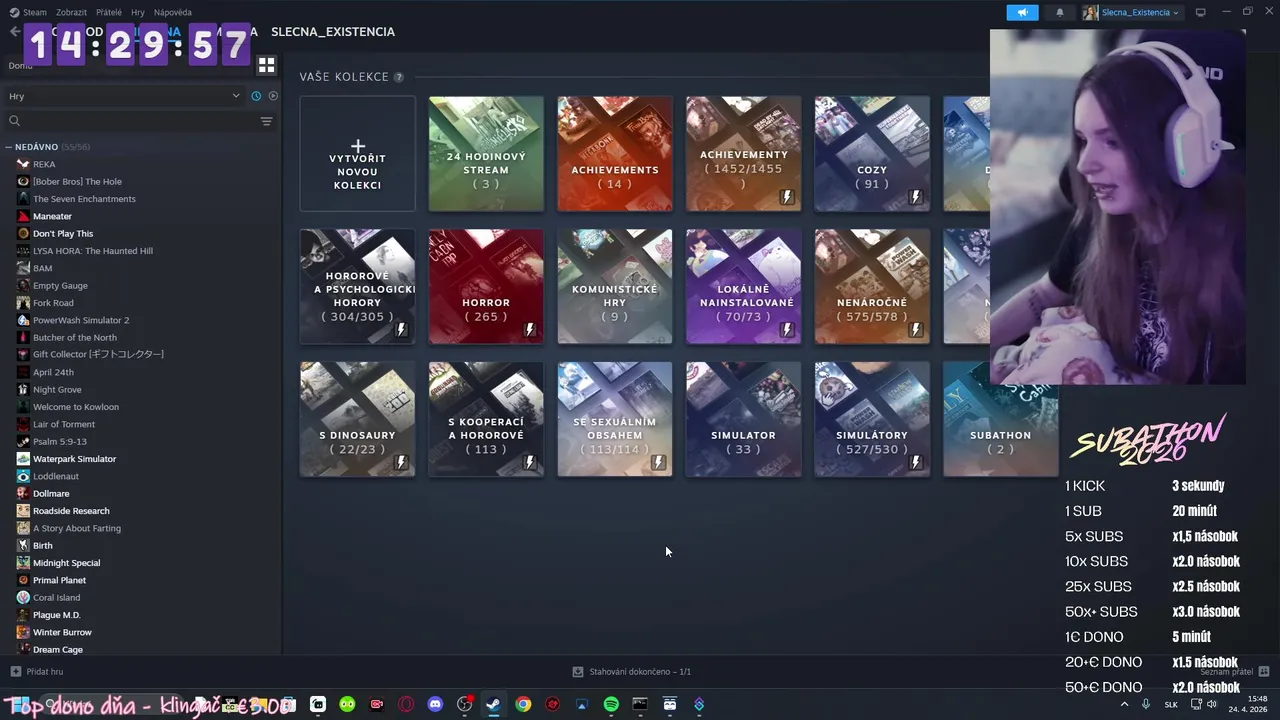The image size is (1280, 720).
Task: Open Hororové a psychologické horory collection
Action: tap(357, 287)
